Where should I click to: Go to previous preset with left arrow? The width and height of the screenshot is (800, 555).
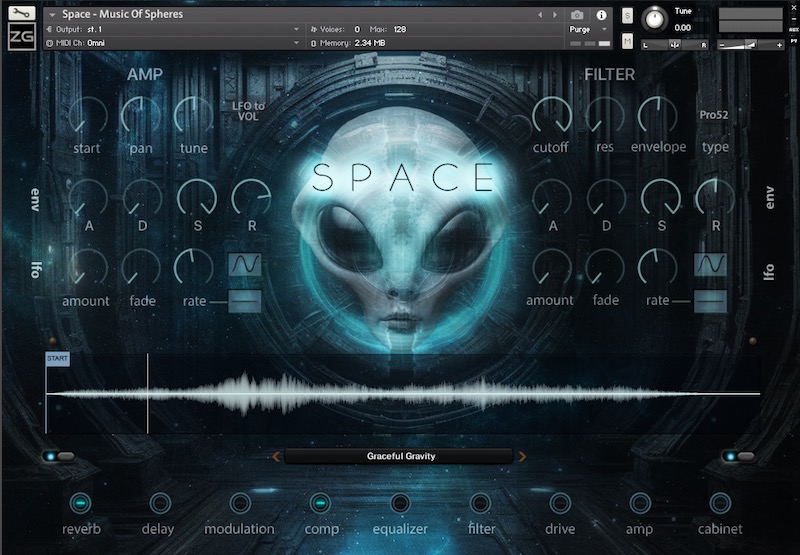click(x=277, y=457)
